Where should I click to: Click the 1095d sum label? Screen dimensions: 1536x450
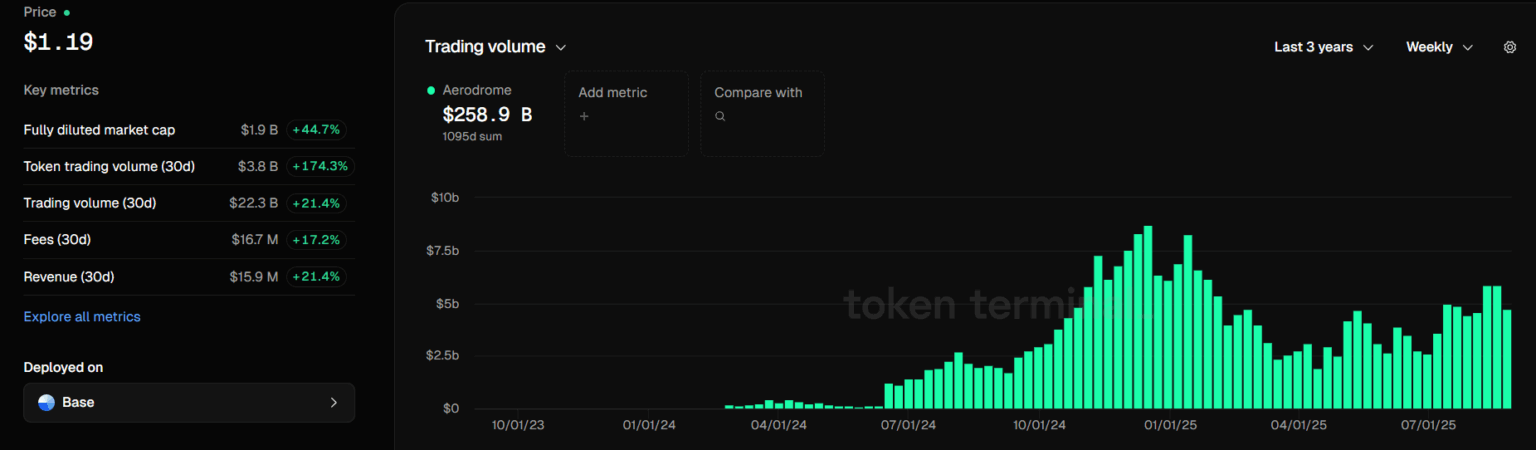(472, 137)
